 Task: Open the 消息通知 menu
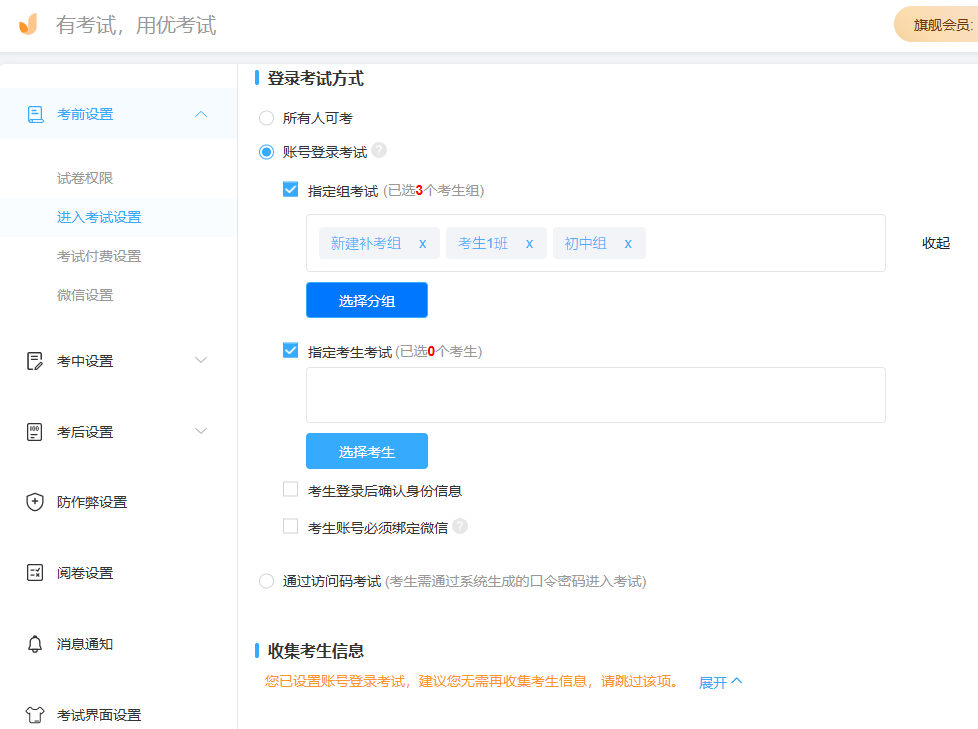tap(85, 644)
